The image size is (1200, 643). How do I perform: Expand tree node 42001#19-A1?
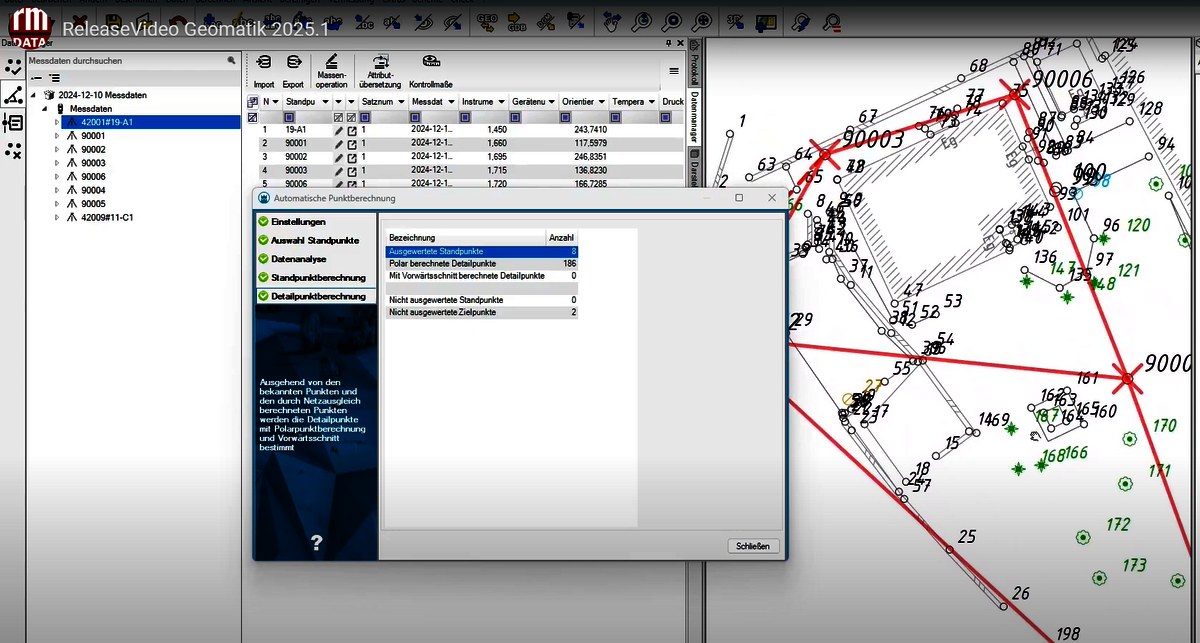57,122
